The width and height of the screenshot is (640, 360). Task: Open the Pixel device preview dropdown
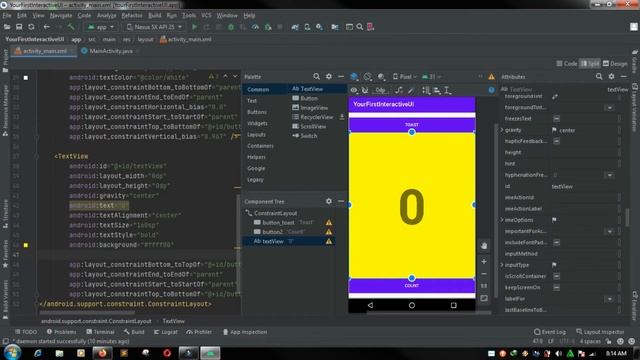[404, 77]
